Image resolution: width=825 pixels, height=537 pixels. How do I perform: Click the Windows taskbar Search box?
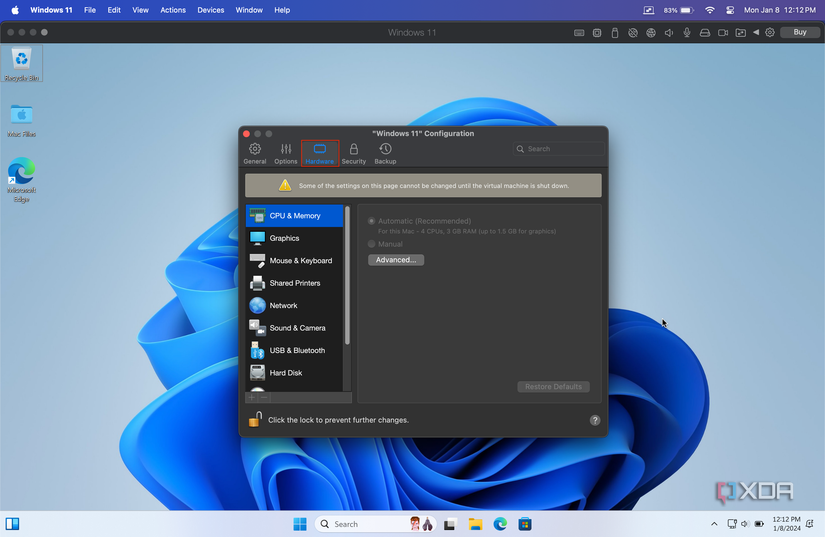click(376, 524)
